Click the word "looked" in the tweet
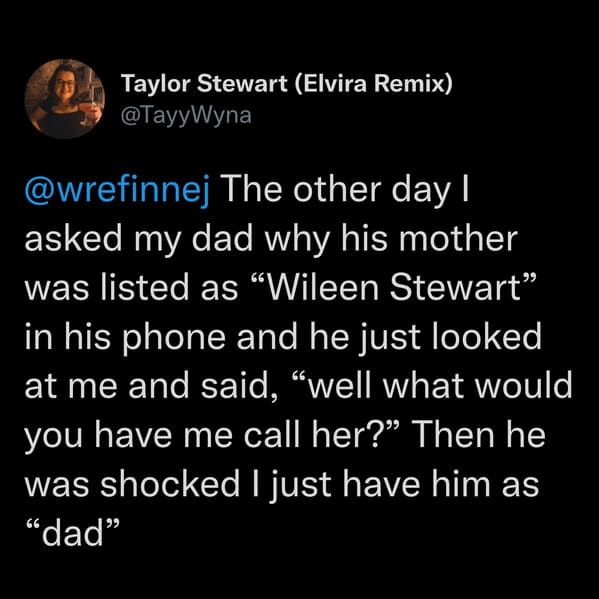This screenshot has height=599, width=599. pyautogui.click(x=487, y=337)
